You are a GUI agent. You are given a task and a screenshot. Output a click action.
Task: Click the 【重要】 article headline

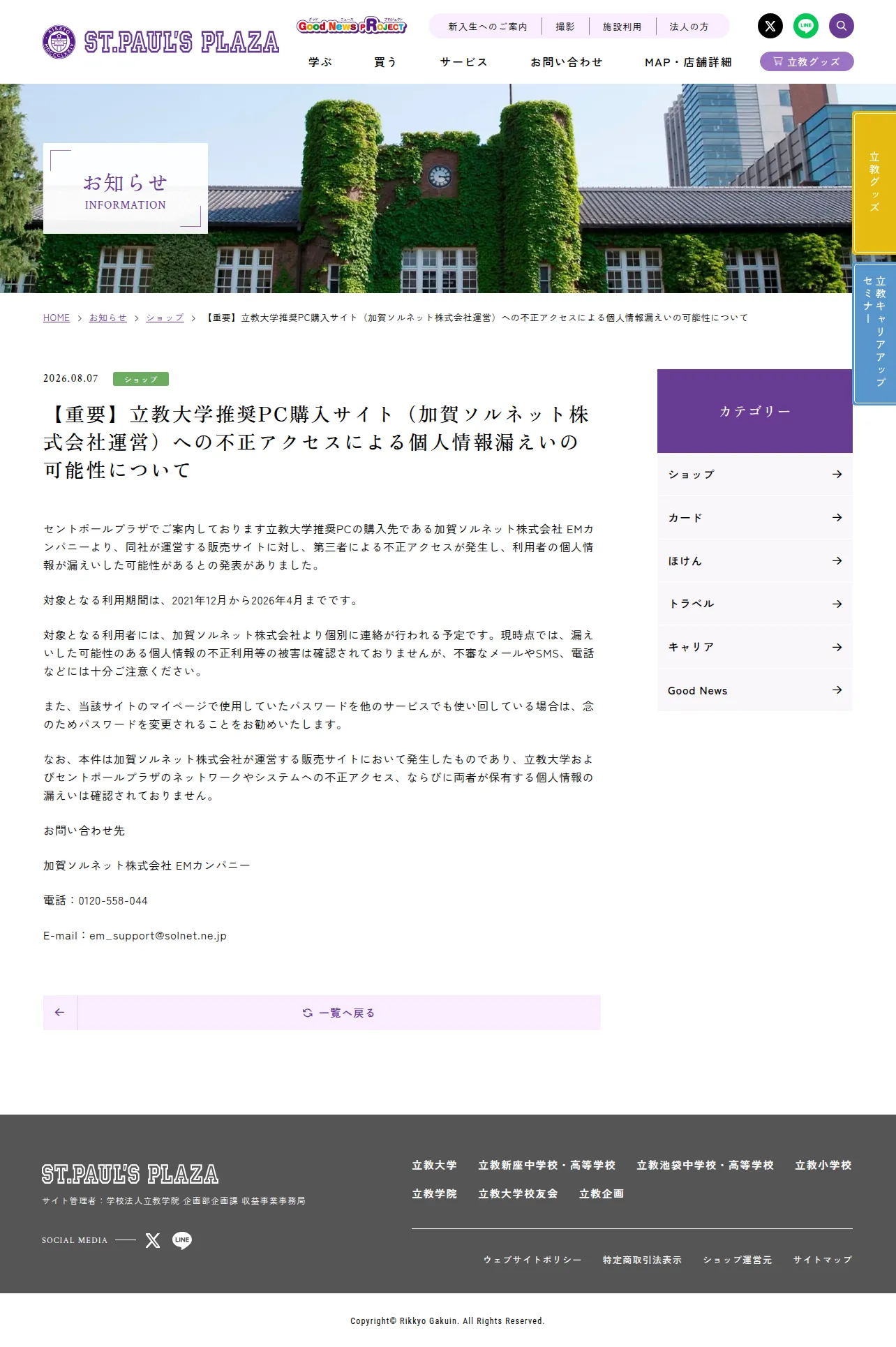[318, 442]
